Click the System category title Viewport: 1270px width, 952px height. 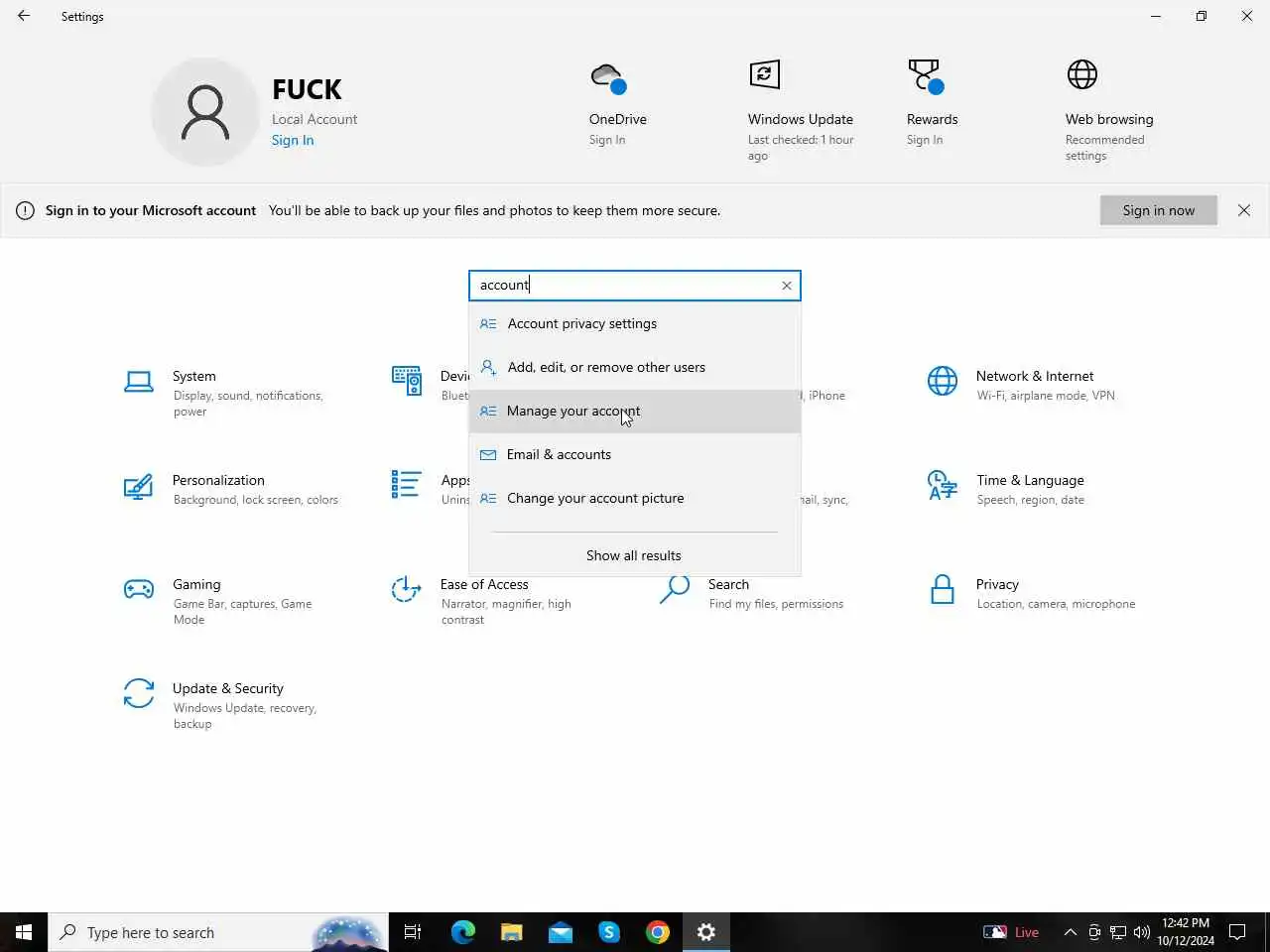point(194,376)
